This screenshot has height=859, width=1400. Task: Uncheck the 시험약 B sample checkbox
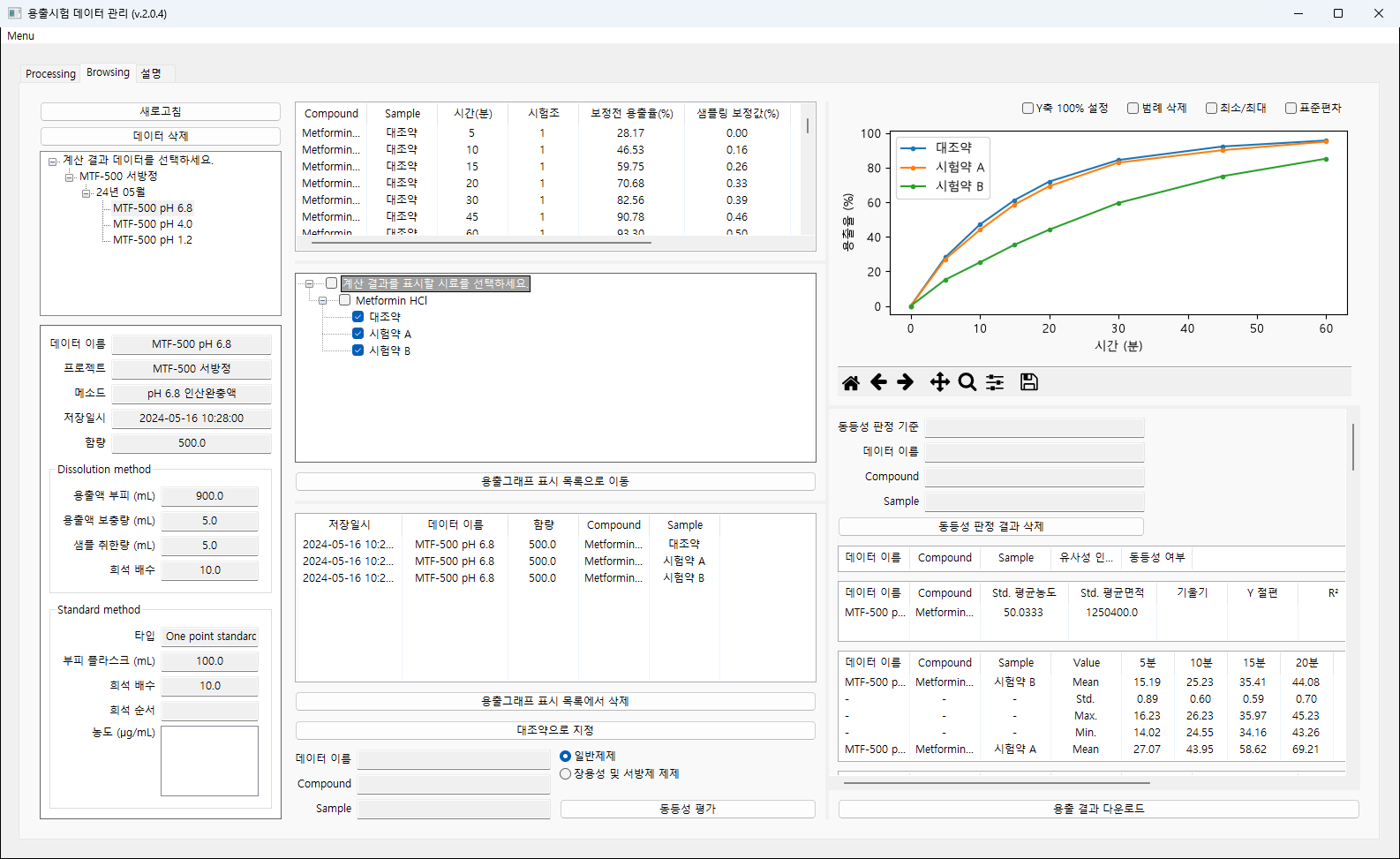pyautogui.click(x=358, y=350)
